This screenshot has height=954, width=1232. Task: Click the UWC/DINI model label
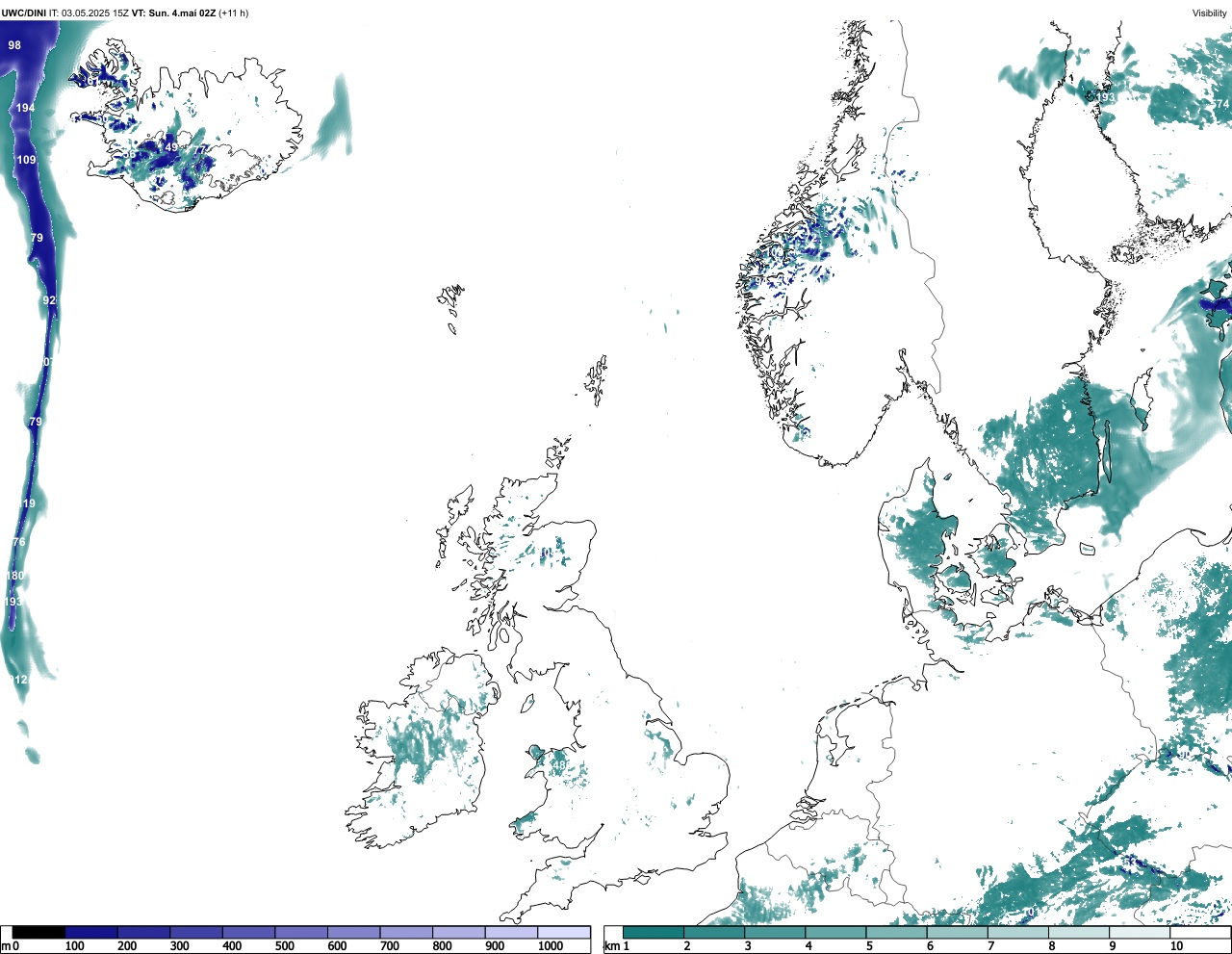(x=24, y=13)
